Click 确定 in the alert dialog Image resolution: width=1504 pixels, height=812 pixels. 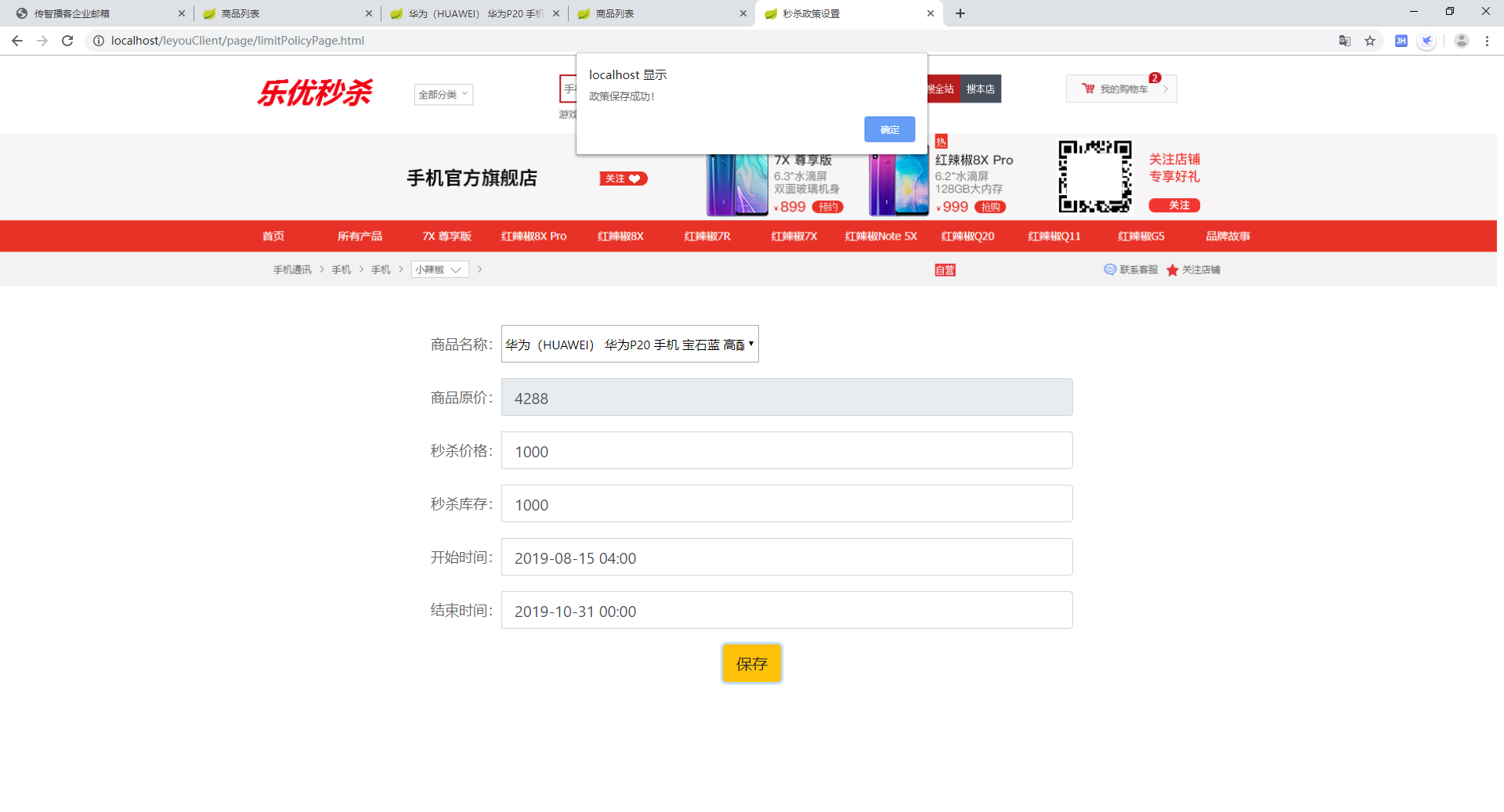[889, 129]
